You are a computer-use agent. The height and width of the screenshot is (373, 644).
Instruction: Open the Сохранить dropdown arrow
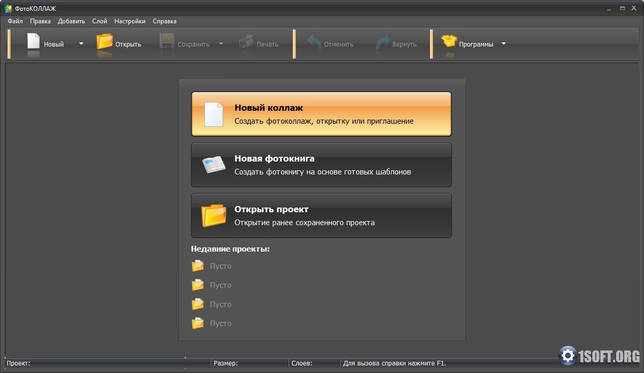point(221,43)
